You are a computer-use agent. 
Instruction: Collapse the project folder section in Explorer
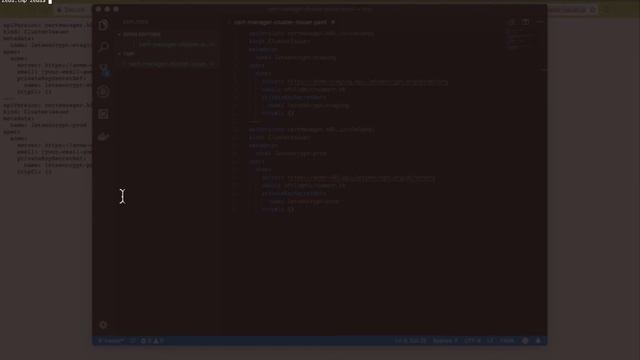pos(129,54)
